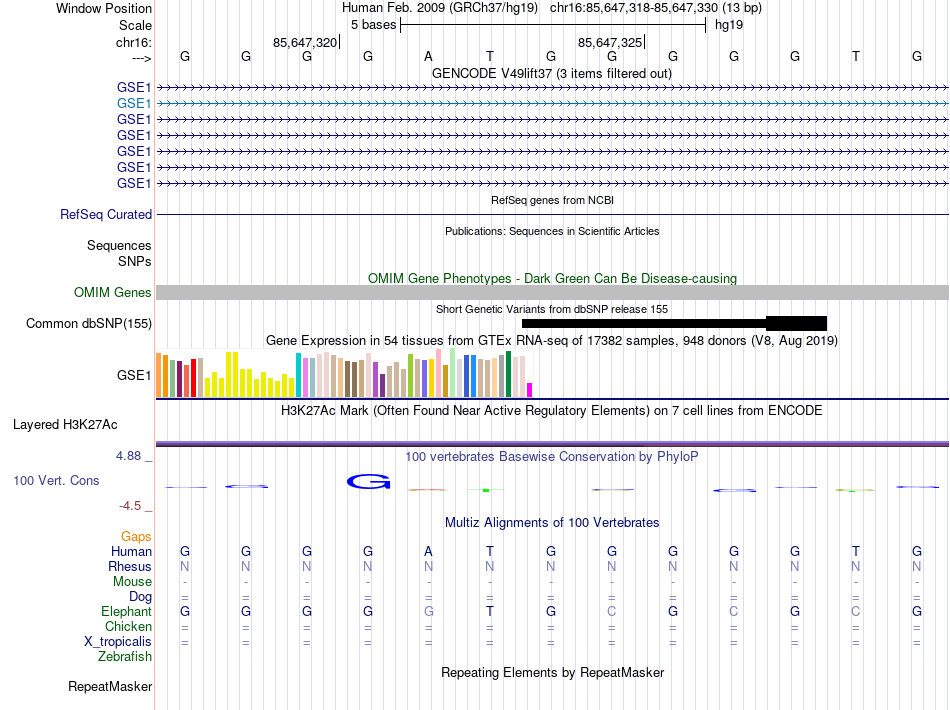Select the orange Gaps label
The width and height of the screenshot is (950, 710).
[136, 536]
